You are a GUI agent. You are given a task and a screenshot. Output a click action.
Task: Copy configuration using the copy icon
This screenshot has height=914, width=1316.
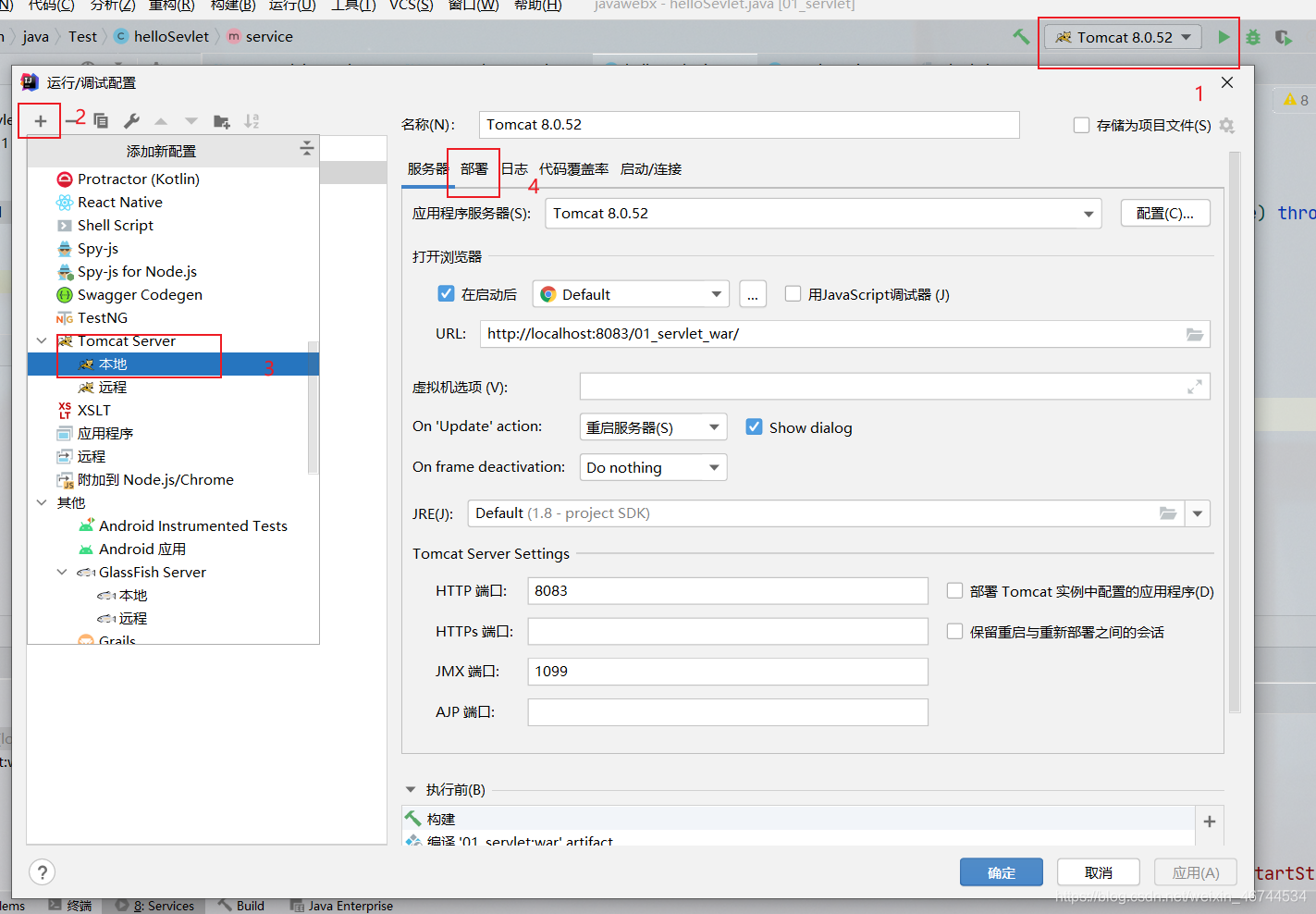pos(101,121)
